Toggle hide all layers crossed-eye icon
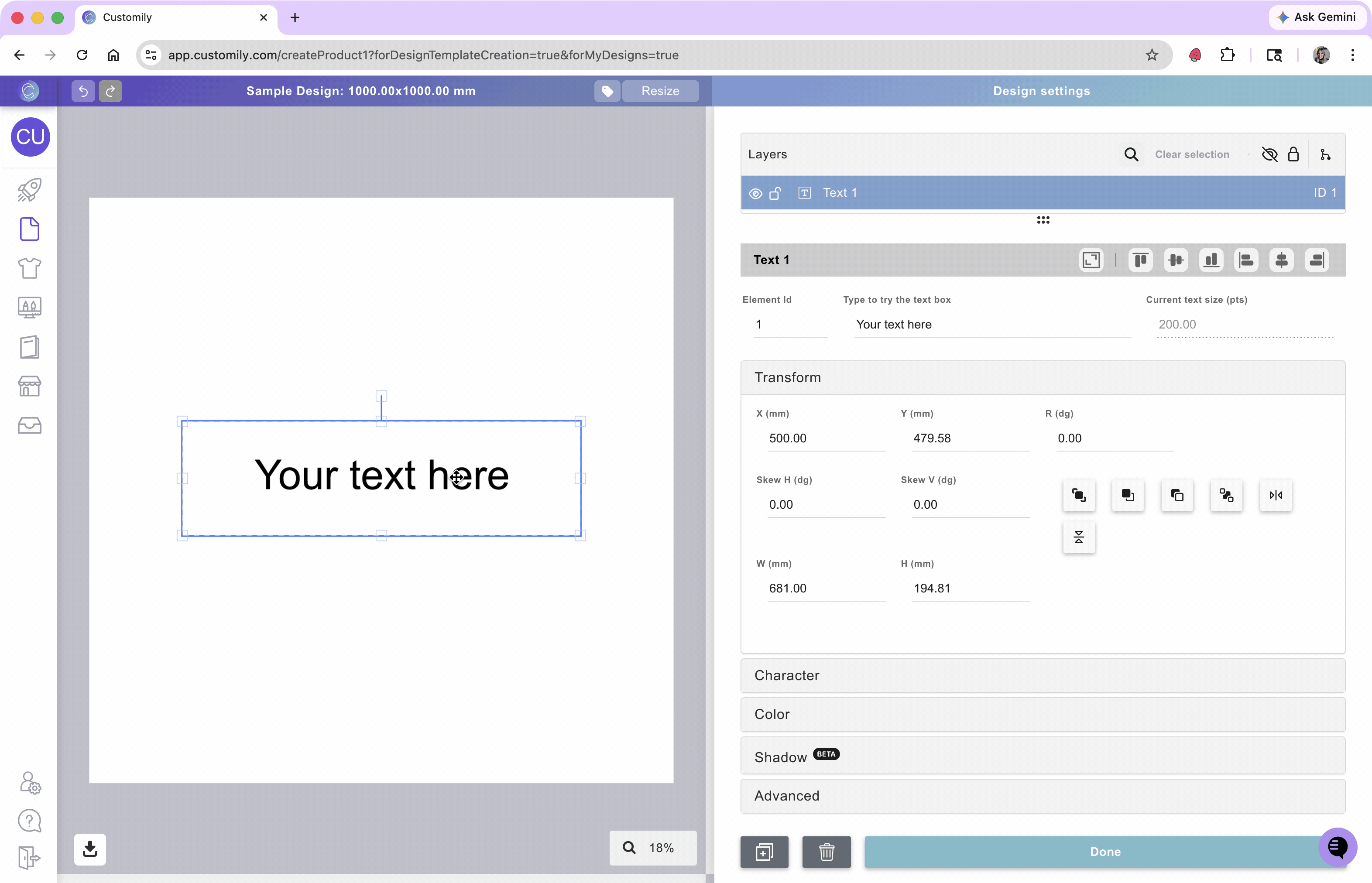The width and height of the screenshot is (1372, 883). click(x=1269, y=154)
